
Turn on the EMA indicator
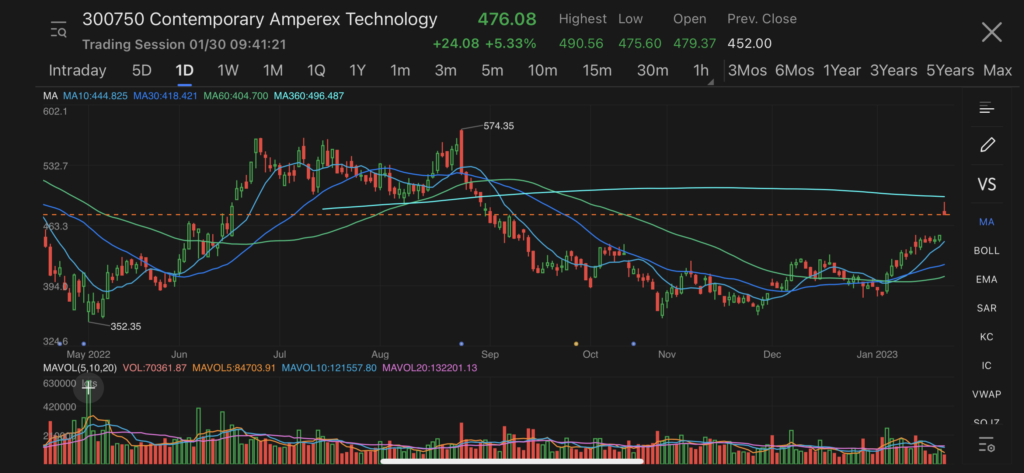coord(987,280)
